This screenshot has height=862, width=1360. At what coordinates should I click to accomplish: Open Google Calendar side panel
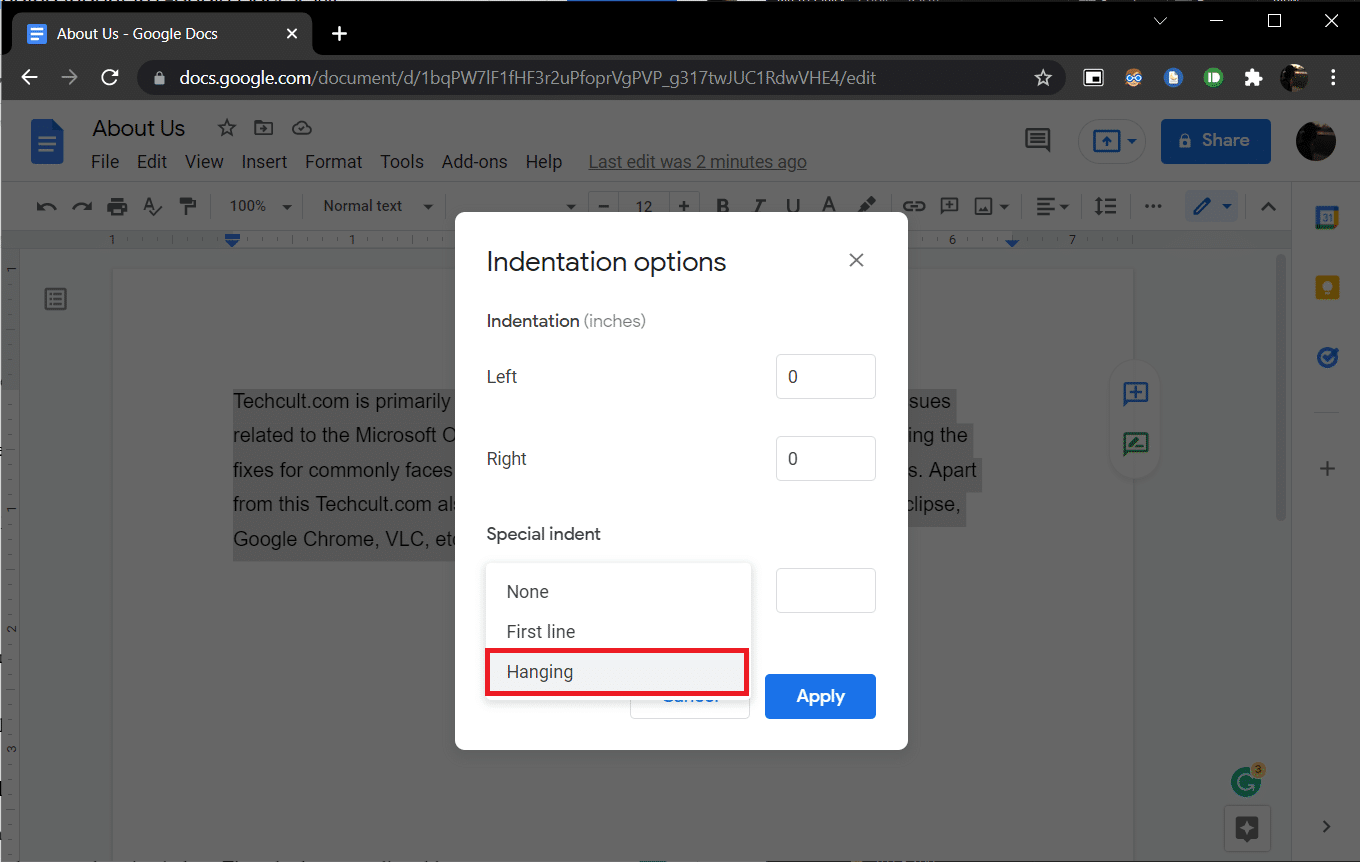[1327, 218]
